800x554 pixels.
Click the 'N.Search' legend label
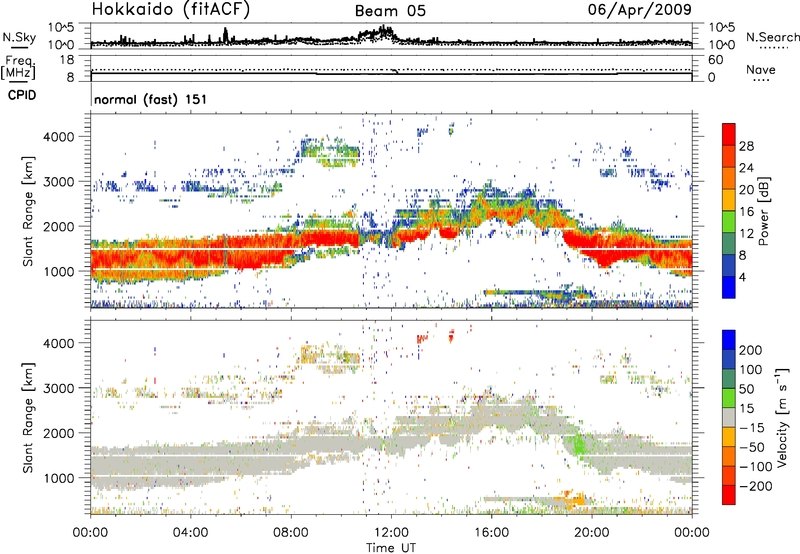tap(772, 37)
